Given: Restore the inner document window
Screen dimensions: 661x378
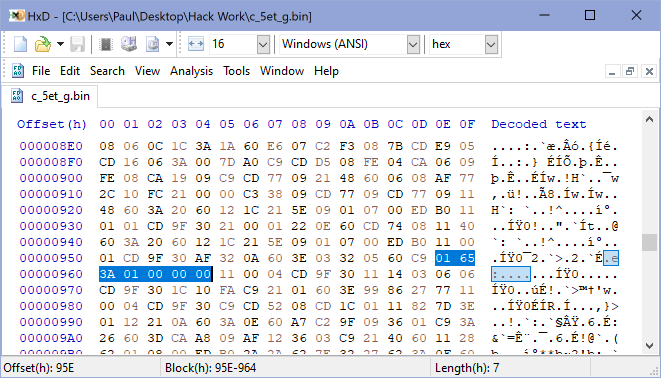Looking at the screenshot, I should click(x=630, y=71).
